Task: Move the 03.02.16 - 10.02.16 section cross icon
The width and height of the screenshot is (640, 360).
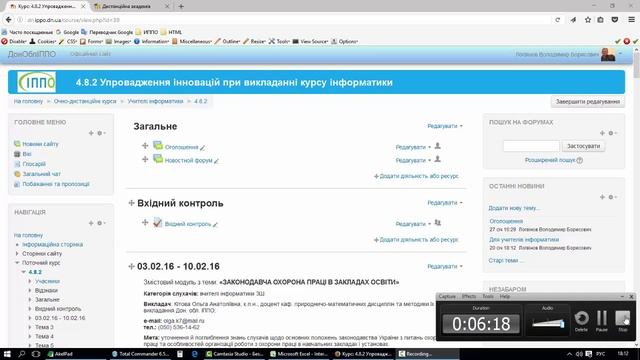Action: click(131, 267)
